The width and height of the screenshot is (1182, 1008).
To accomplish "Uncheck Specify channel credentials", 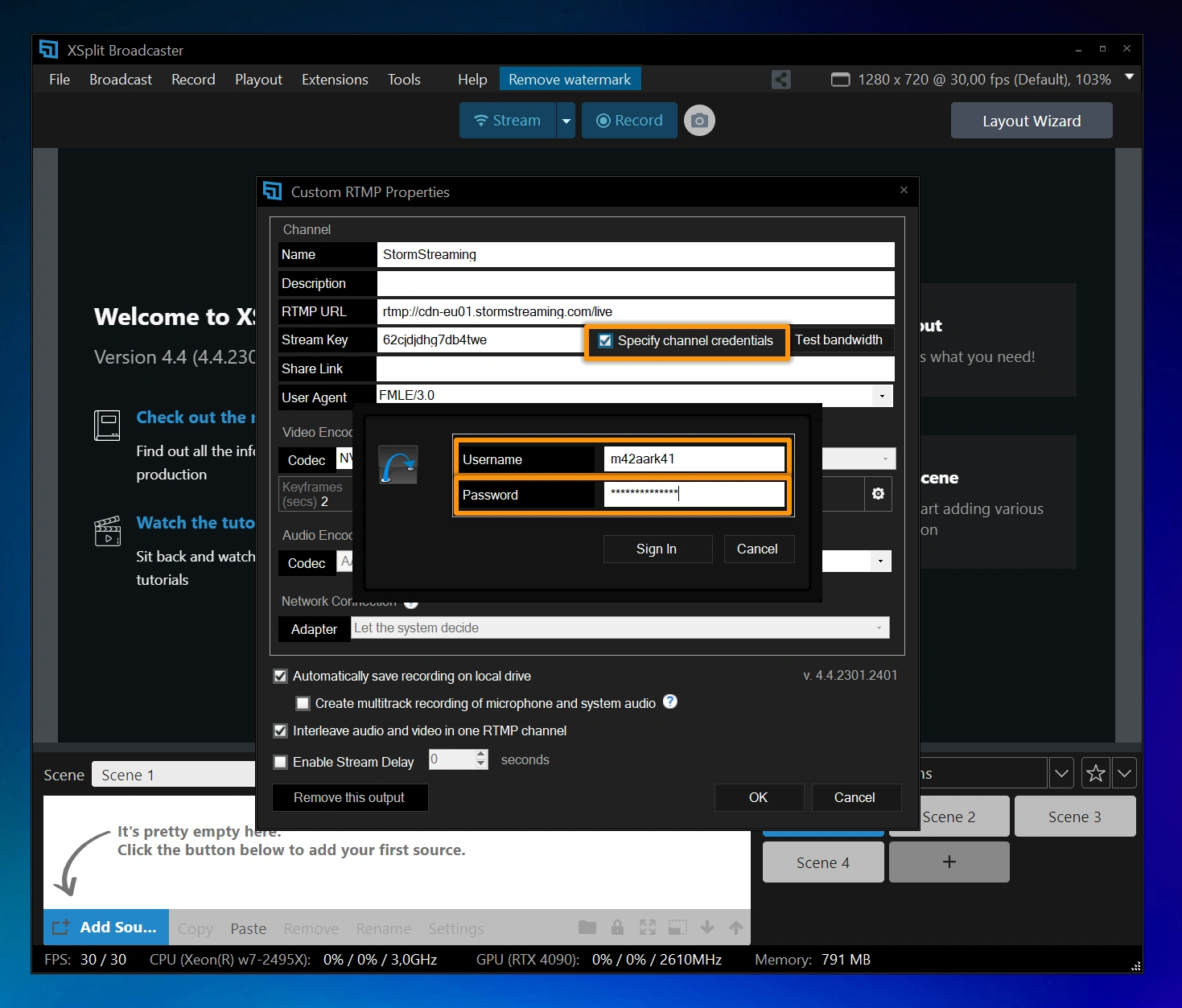I will (x=606, y=340).
